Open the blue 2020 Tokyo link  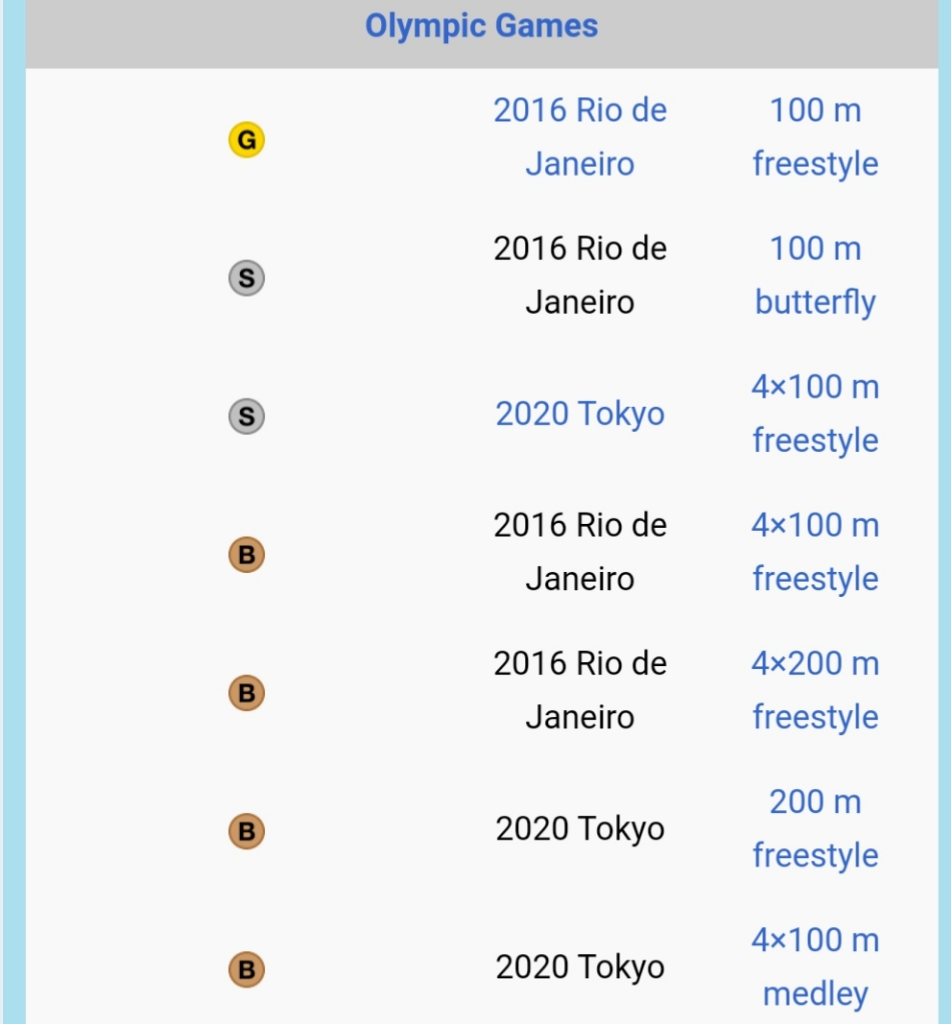coord(580,414)
